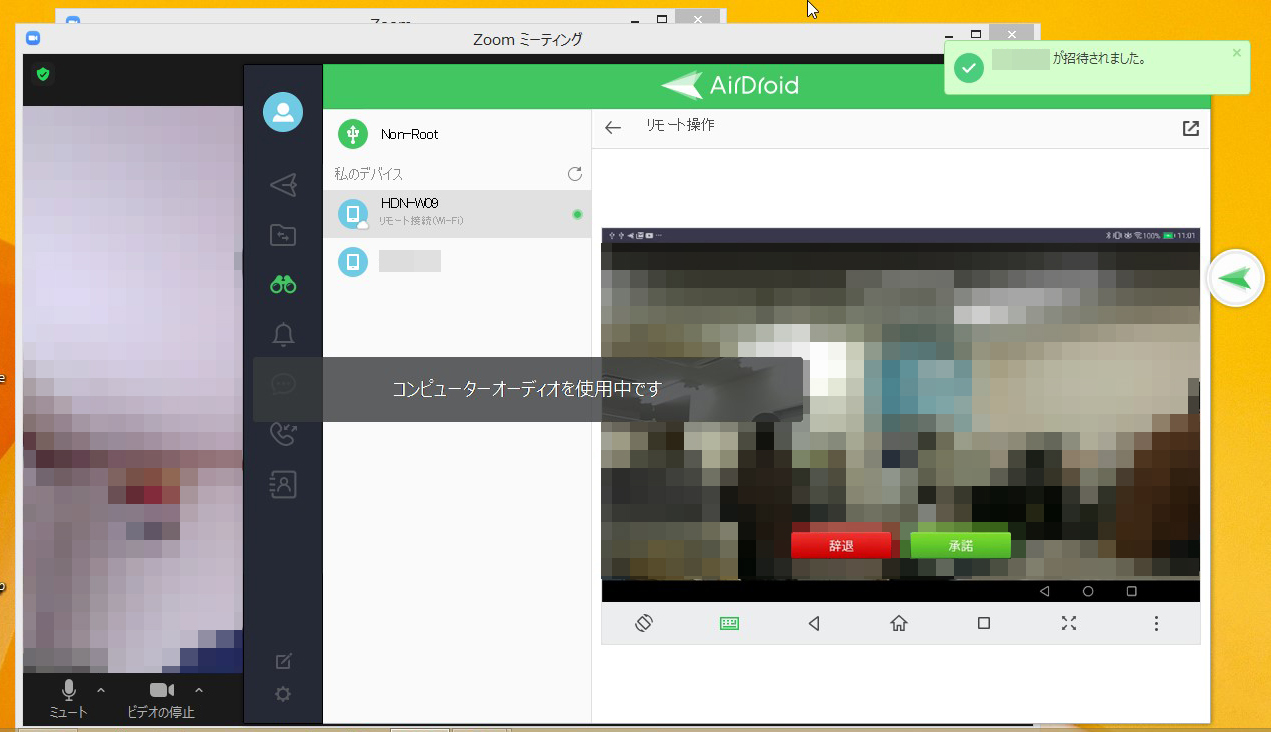Viewport: 1271px width, 732px height.
Task: Click the green 承諾 accept button
Action: (x=961, y=546)
